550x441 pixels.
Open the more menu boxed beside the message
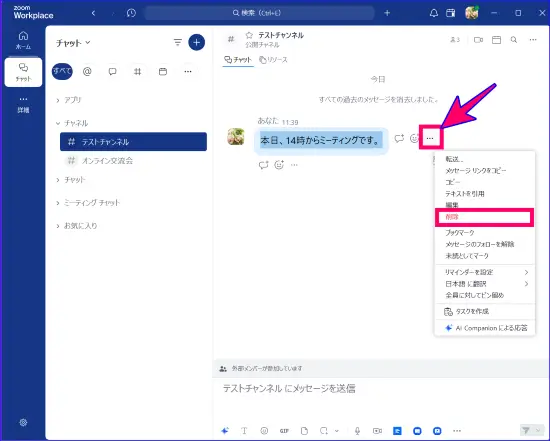(x=430, y=138)
